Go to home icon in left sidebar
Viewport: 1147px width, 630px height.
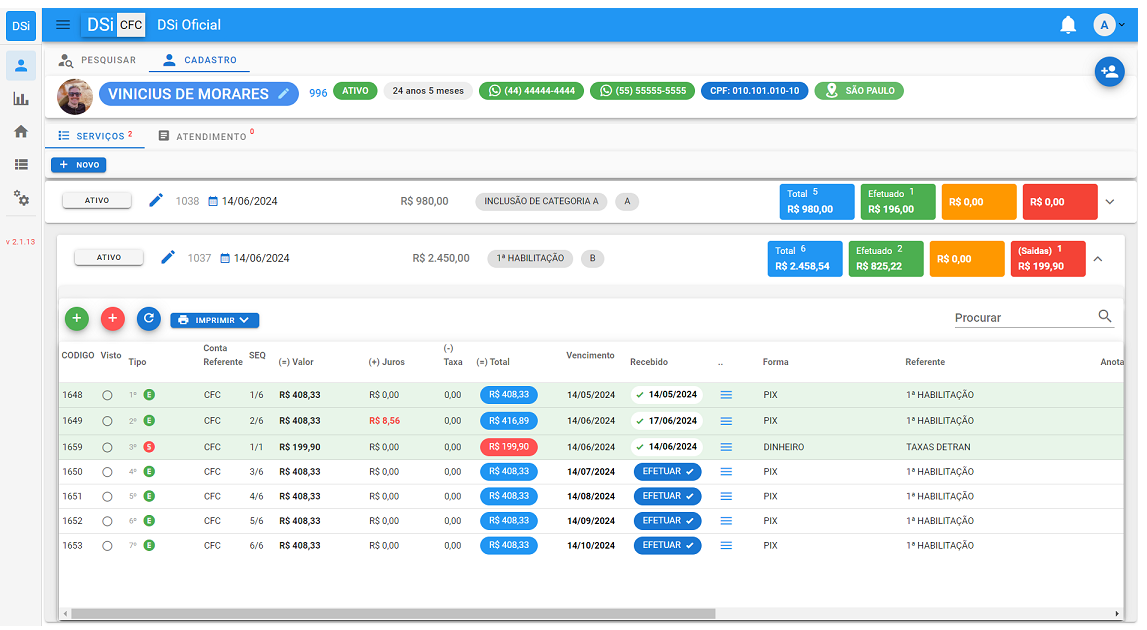[x=21, y=132]
